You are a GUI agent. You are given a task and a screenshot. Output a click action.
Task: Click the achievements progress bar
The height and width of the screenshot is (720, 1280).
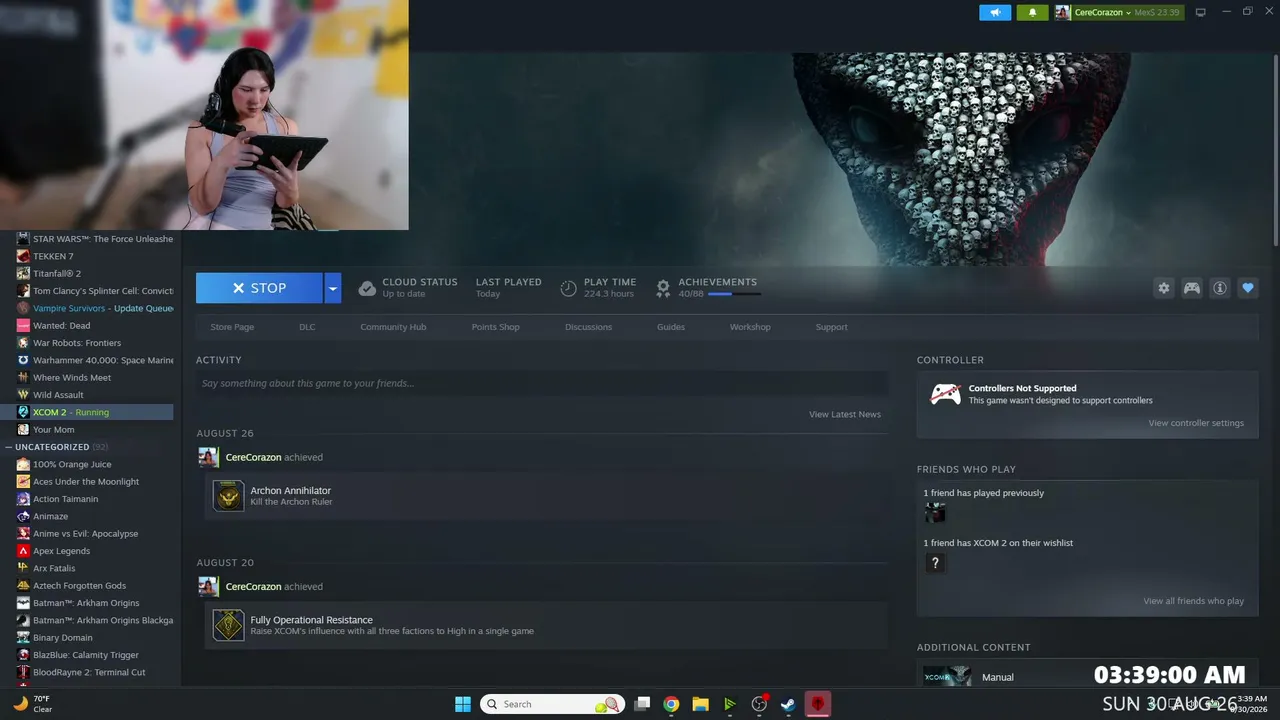[734, 294]
